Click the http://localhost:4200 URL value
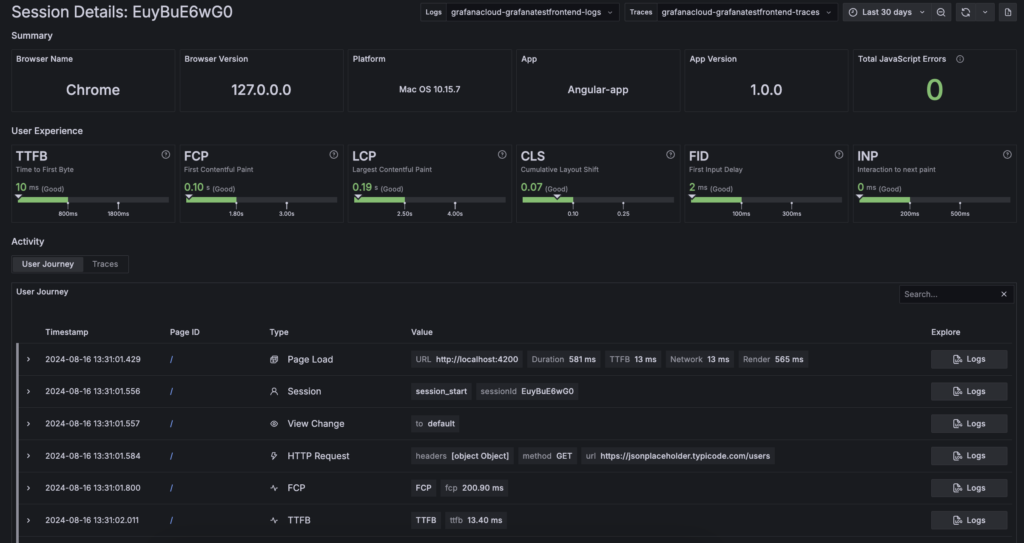Screen dimensions: 1024x543 click(x=477, y=359)
